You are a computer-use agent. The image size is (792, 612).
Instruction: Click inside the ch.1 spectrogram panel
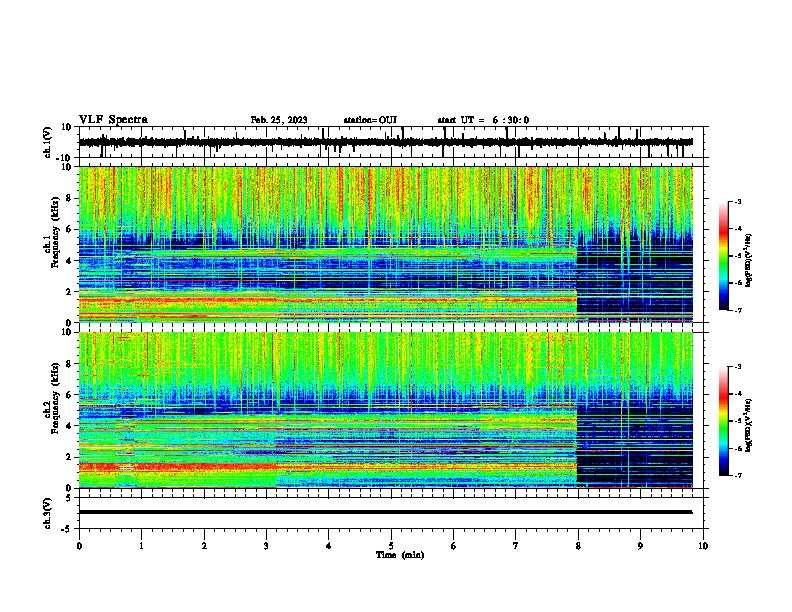pos(385,244)
